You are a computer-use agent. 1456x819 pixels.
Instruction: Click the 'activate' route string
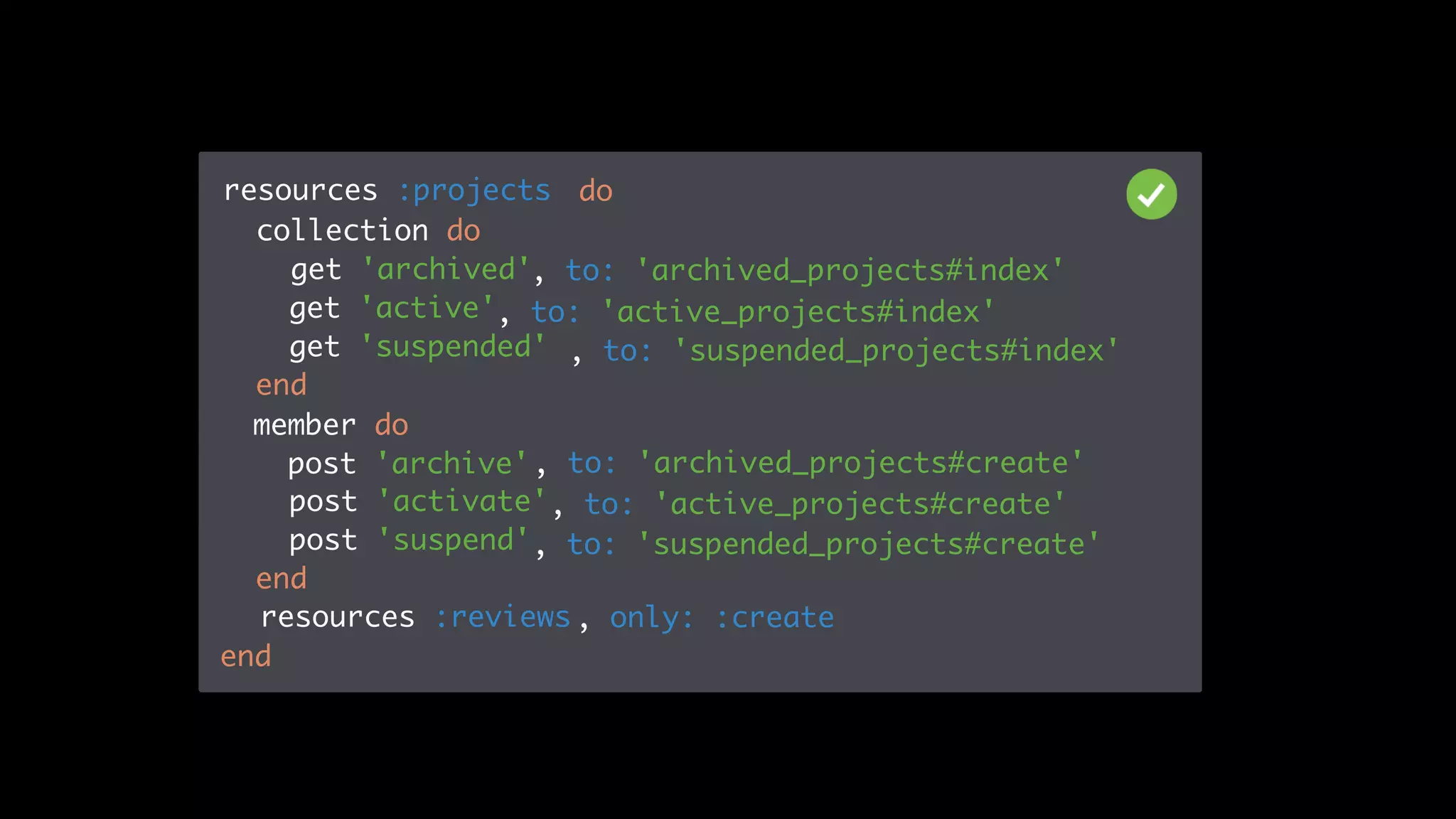point(461,502)
